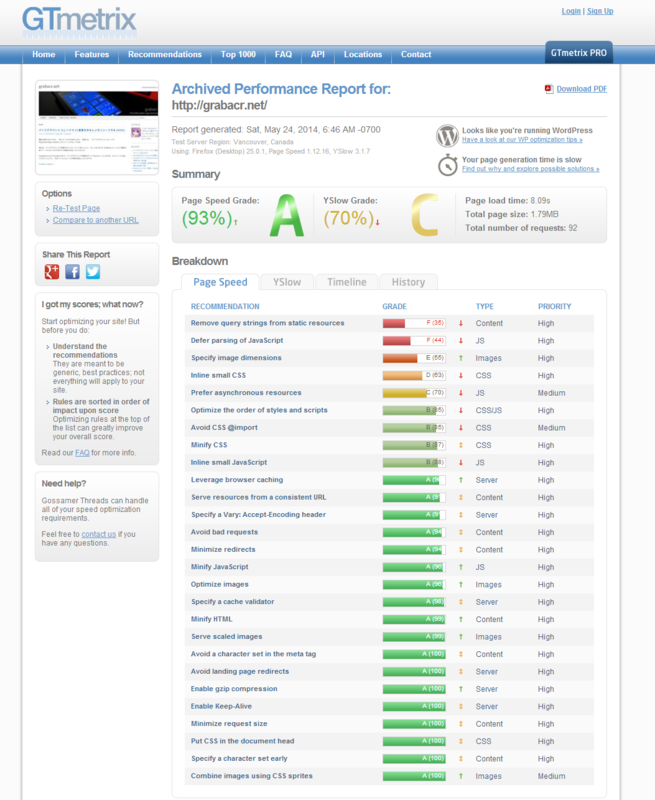Open WP optimization tips link
This screenshot has width=655, height=800.
tap(522, 140)
